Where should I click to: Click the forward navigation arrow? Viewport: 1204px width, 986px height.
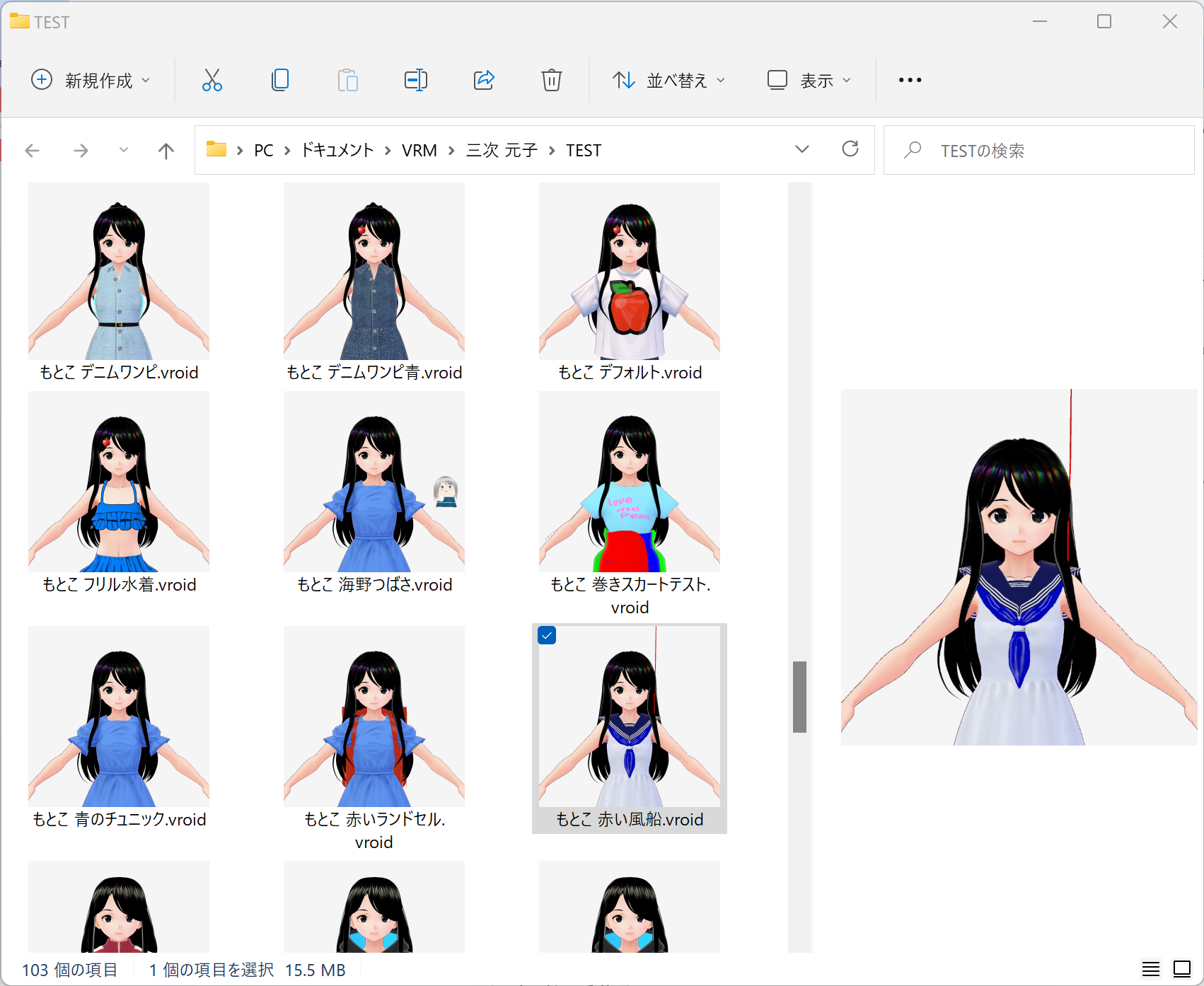pyautogui.click(x=81, y=150)
